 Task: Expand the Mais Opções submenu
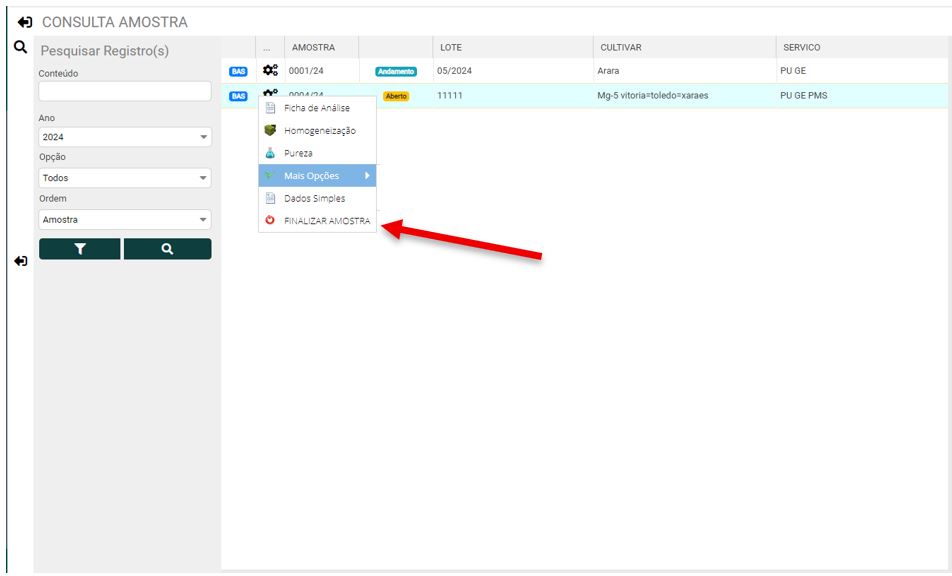[317, 176]
